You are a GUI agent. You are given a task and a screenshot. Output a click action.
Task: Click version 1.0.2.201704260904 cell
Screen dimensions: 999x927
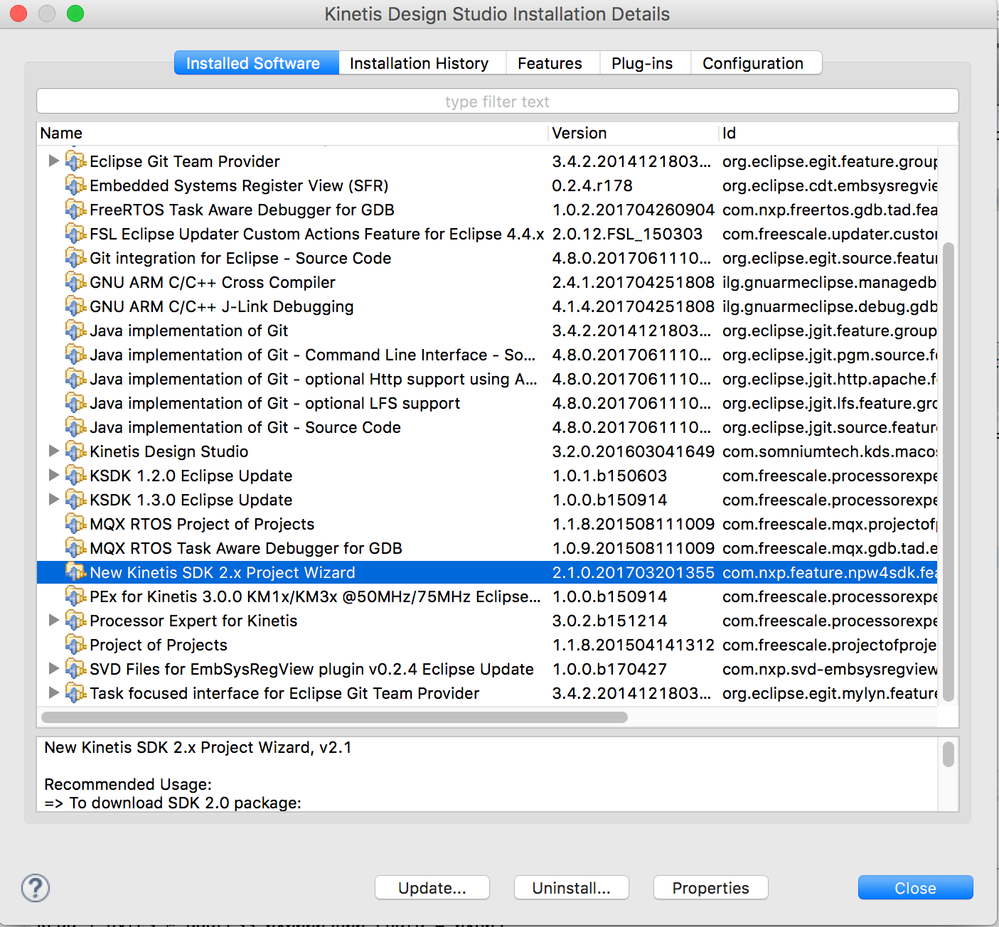pyautogui.click(x=633, y=210)
